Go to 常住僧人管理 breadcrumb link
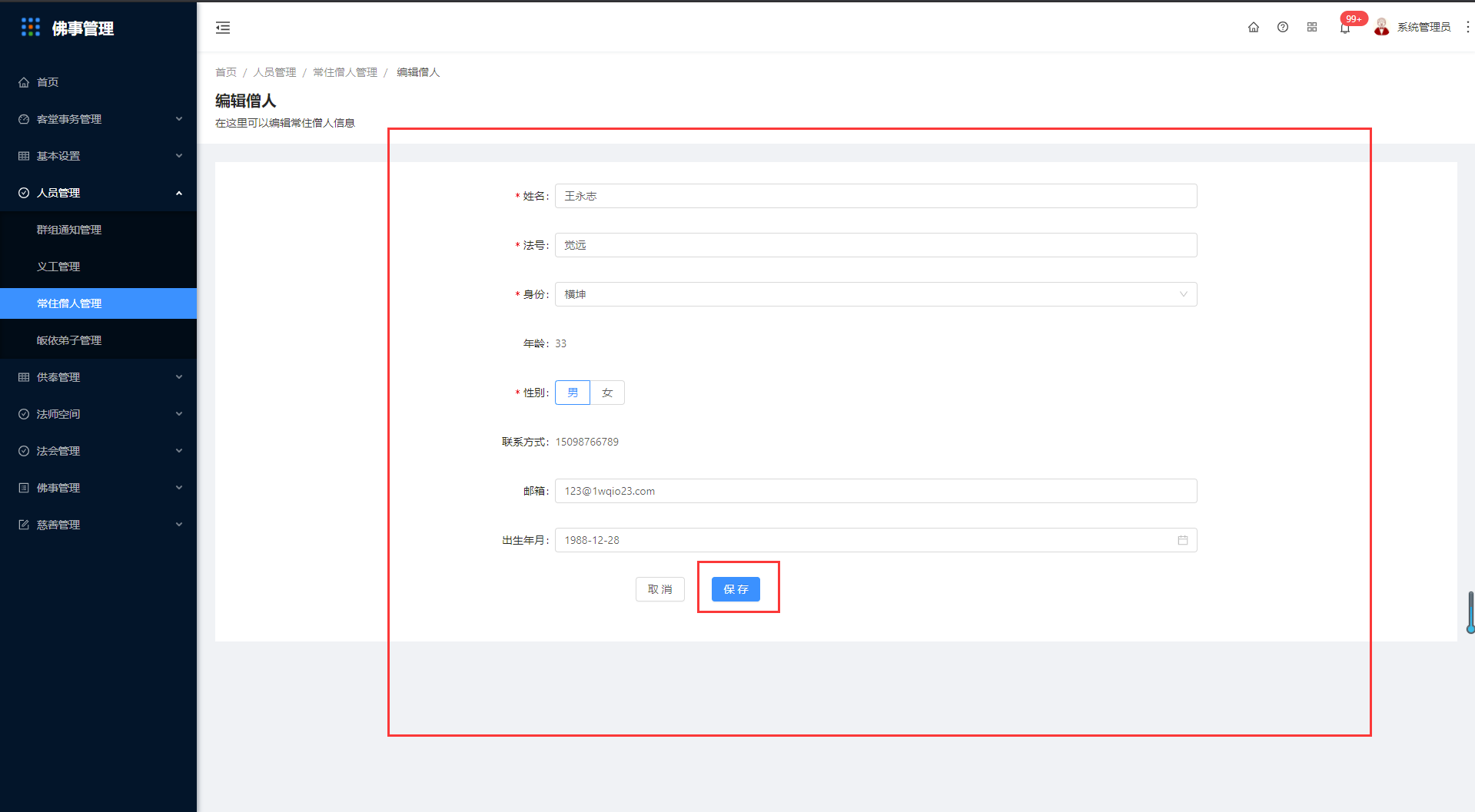The image size is (1475, 812). [x=345, y=72]
